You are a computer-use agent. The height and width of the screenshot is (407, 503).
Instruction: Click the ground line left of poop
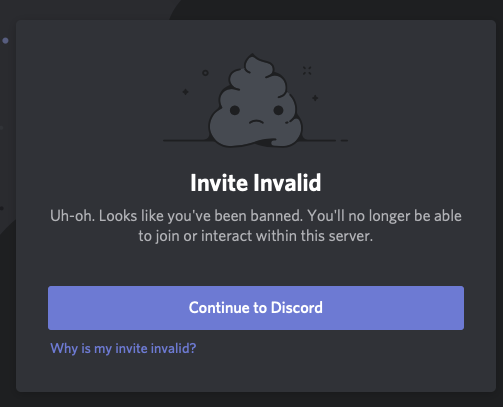(x=186, y=140)
